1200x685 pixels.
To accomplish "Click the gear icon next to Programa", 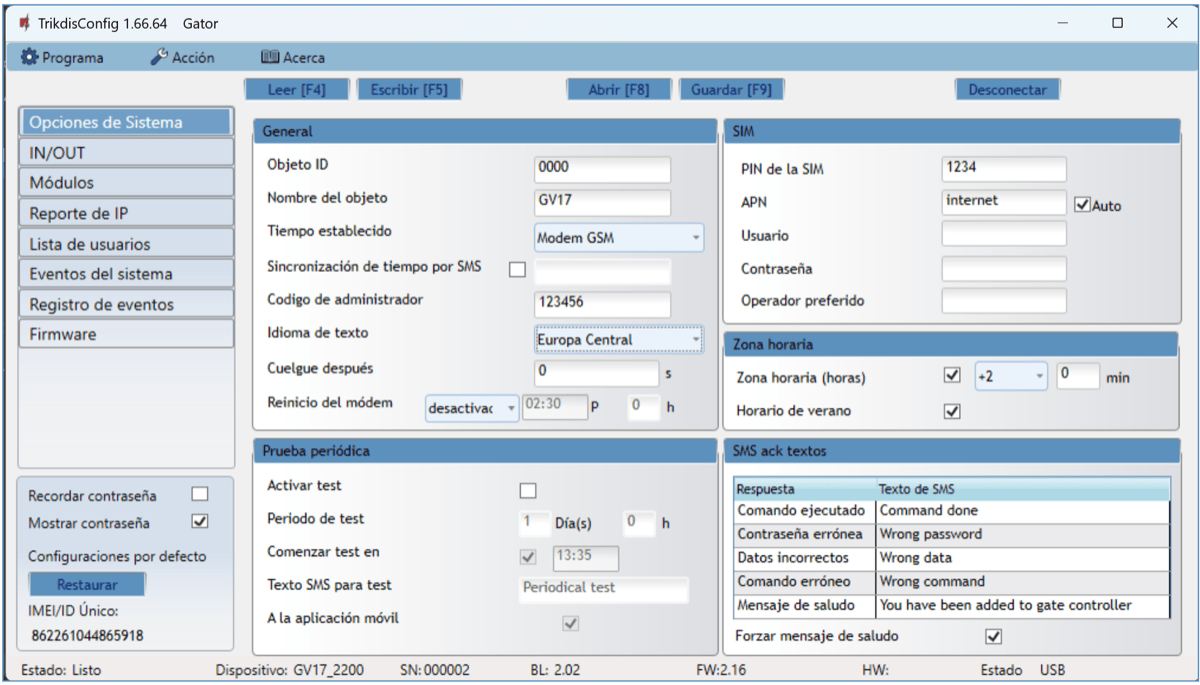I will (x=29, y=58).
